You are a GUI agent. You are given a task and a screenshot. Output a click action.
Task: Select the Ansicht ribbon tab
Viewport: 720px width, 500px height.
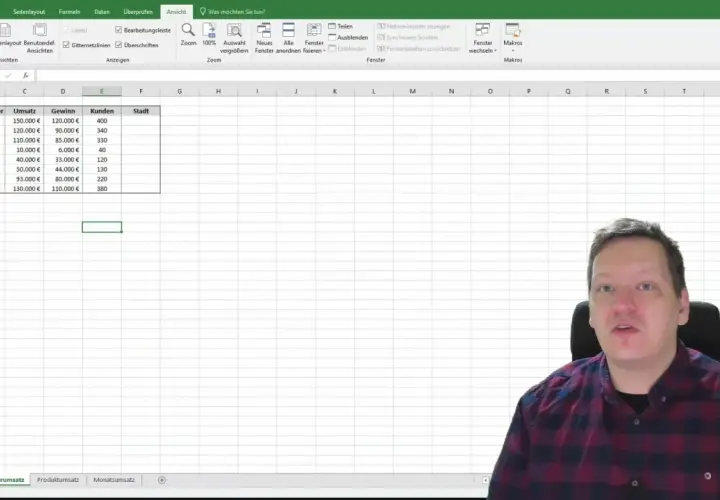pos(176,12)
